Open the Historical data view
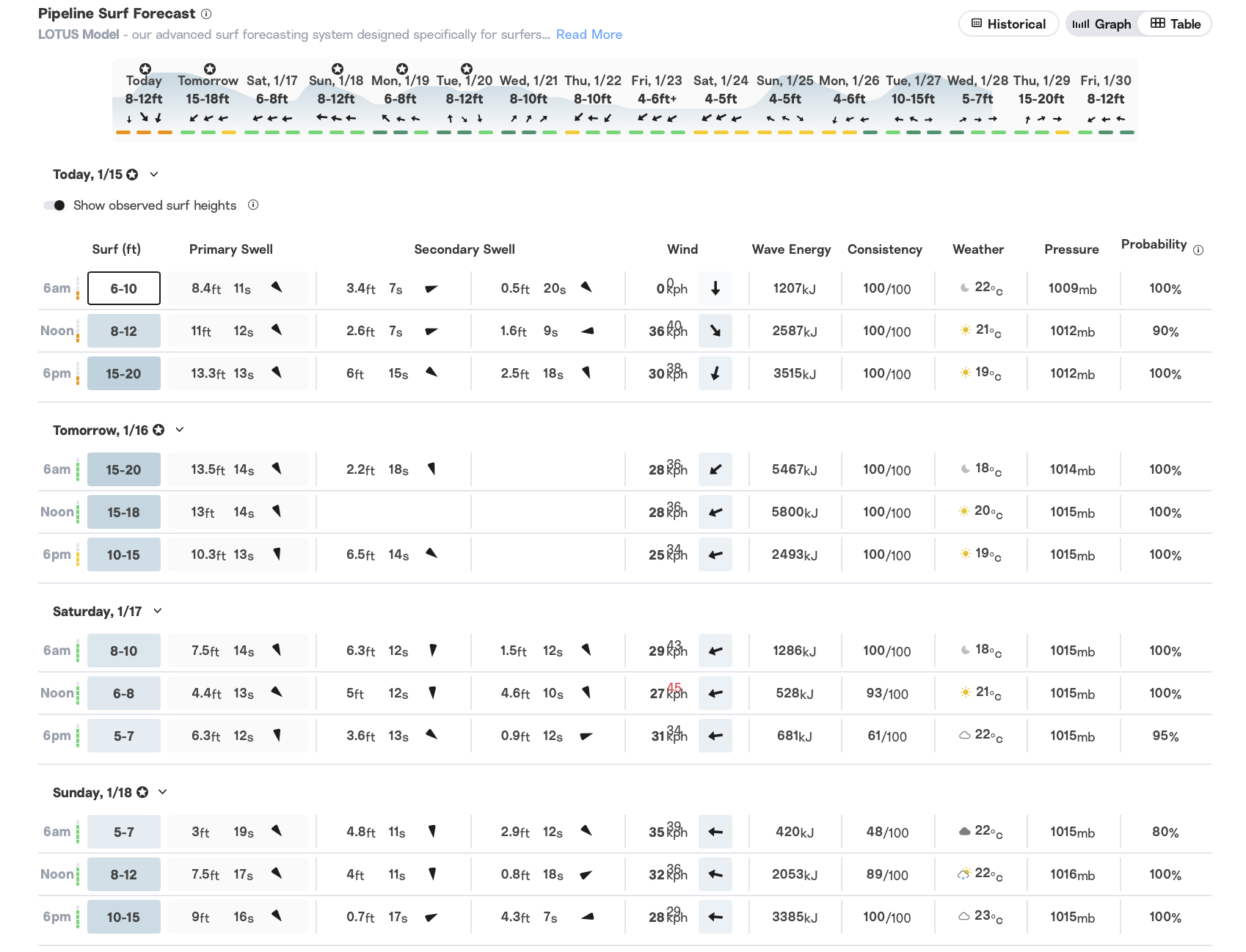 (x=1008, y=24)
